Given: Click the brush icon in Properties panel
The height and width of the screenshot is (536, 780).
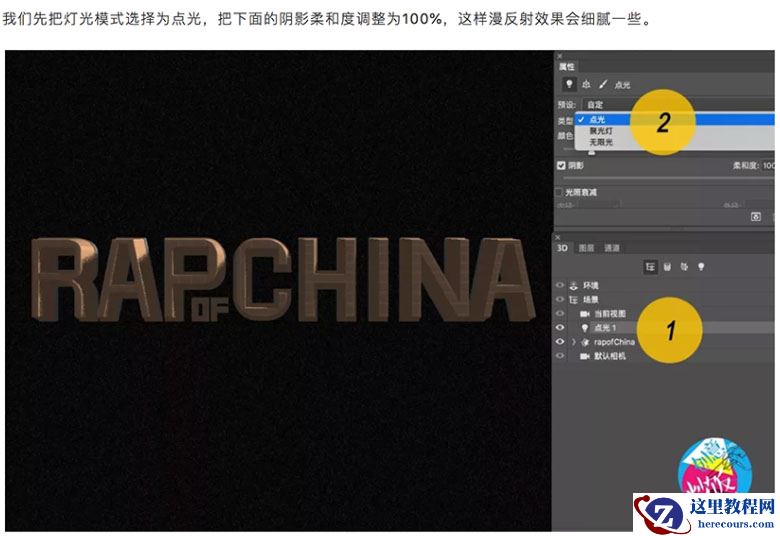Looking at the screenshot, I should click(603, 84).
